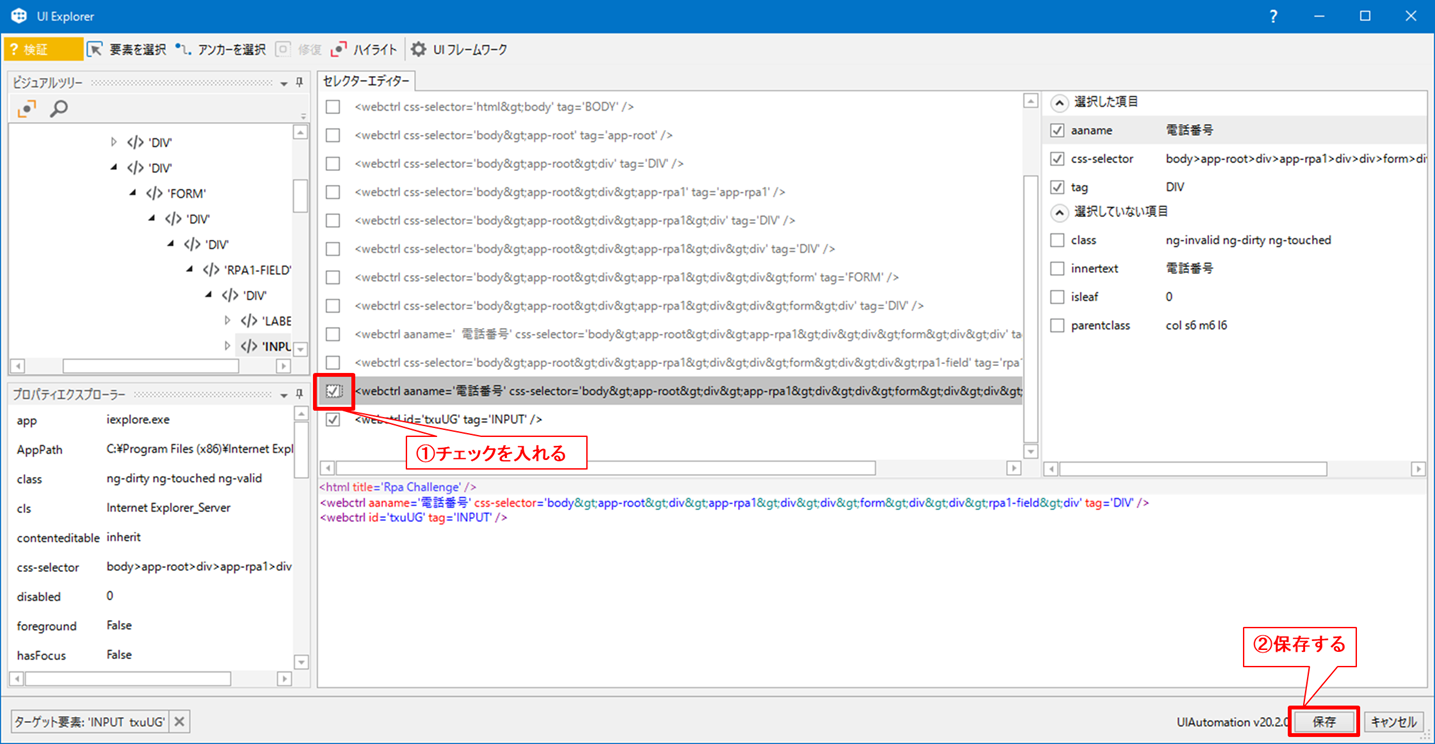Select the contenteditable inherit property row

152,538
